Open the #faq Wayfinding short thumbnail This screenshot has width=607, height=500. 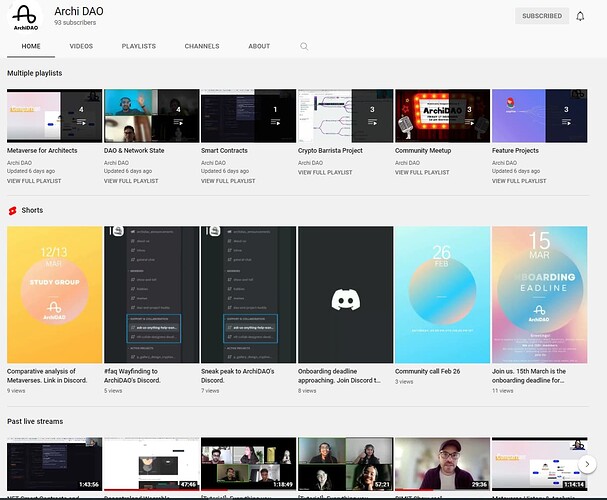(x=151, y=295)
